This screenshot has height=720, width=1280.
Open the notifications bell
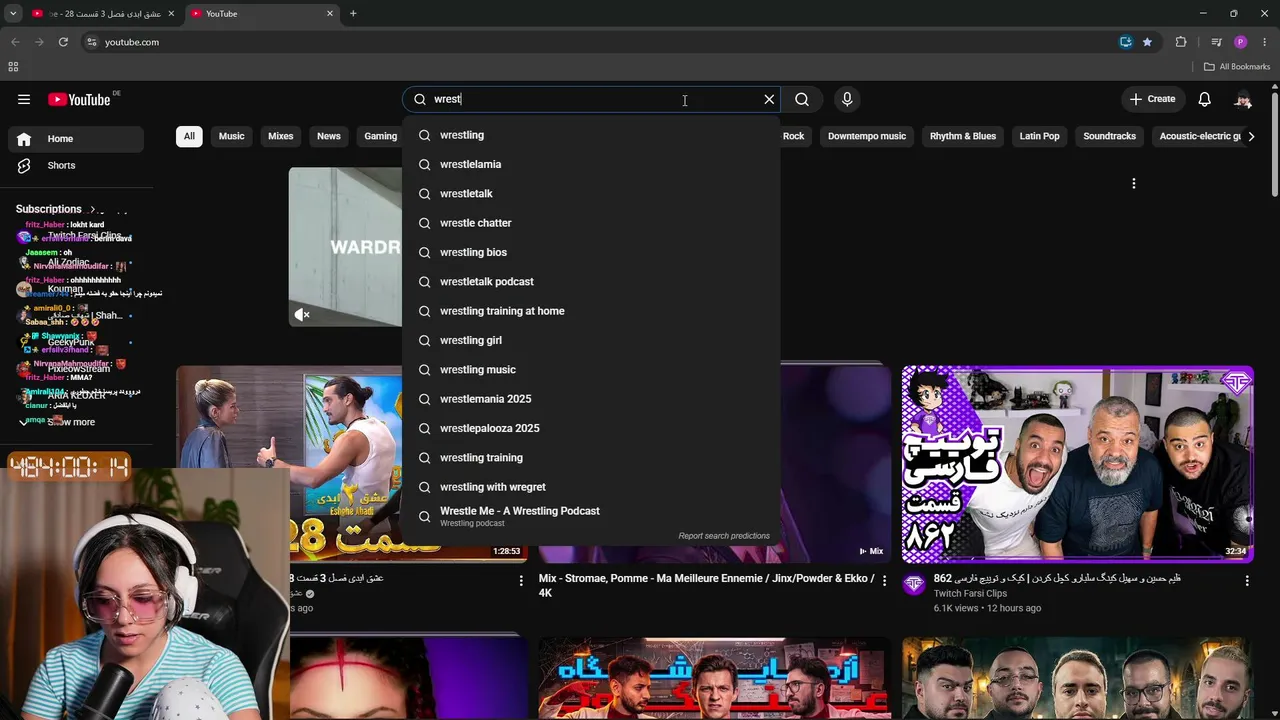click(x=1205, y=99)
